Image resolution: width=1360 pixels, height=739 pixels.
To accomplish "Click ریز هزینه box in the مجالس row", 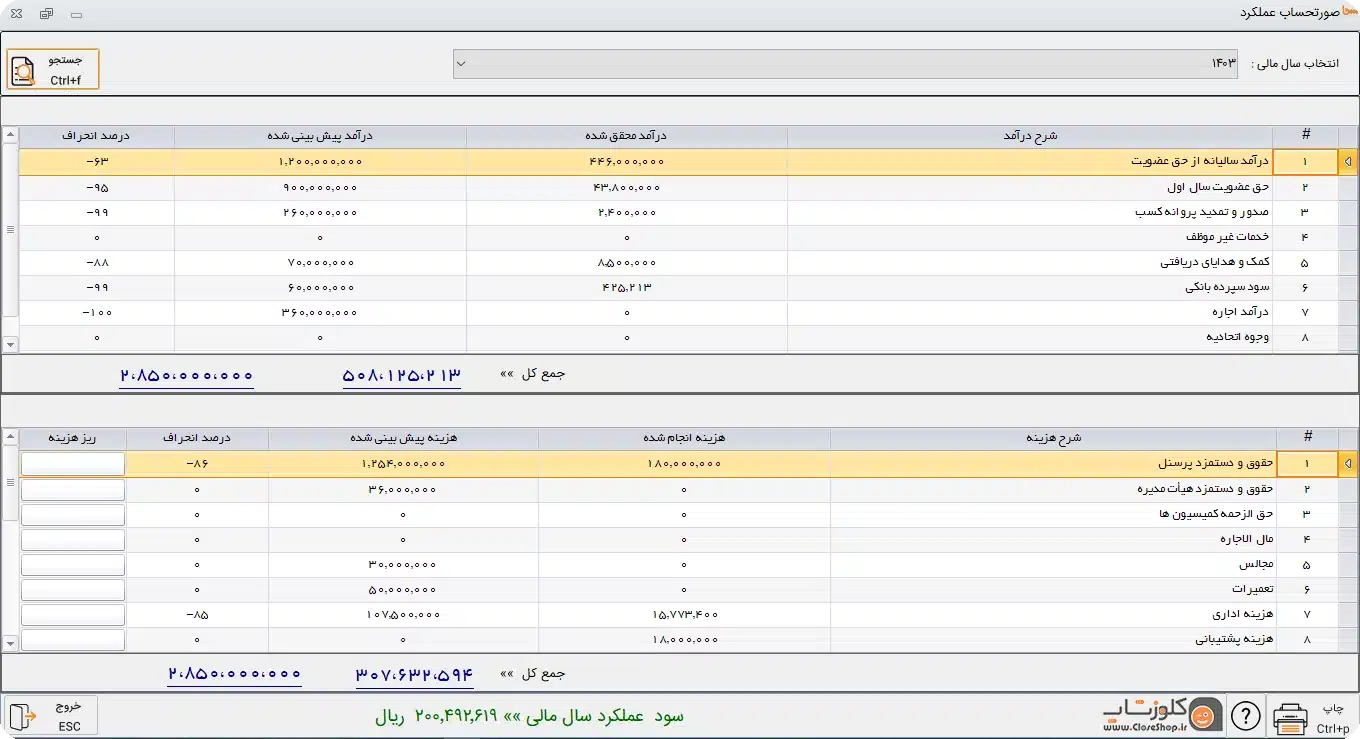I will (x=73, y=565).
